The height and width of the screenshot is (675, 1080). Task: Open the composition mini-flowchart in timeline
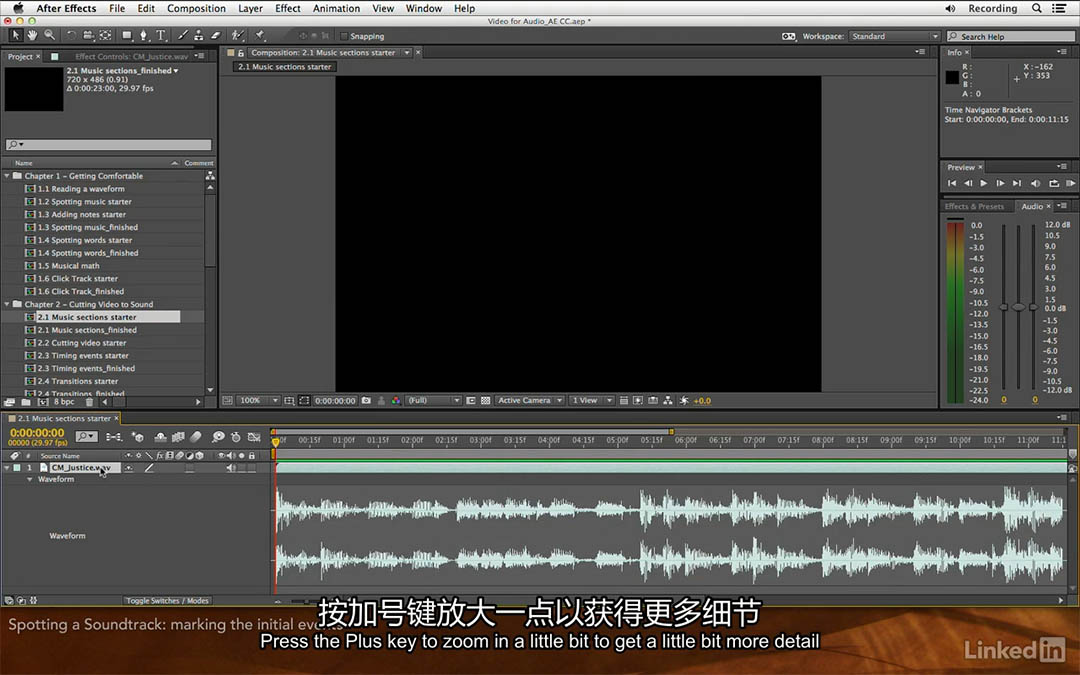114,437
